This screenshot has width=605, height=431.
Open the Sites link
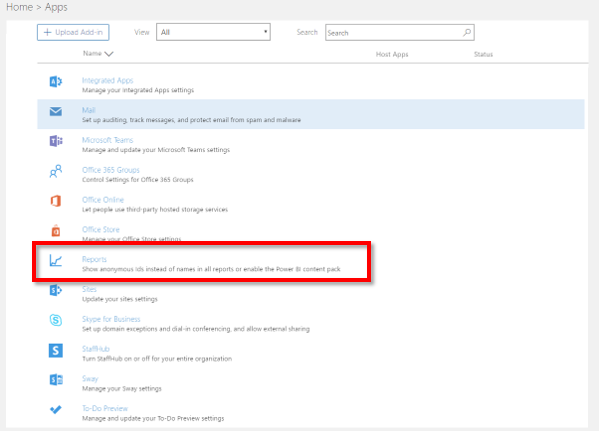pyautogui.click(x=89, y=289)
